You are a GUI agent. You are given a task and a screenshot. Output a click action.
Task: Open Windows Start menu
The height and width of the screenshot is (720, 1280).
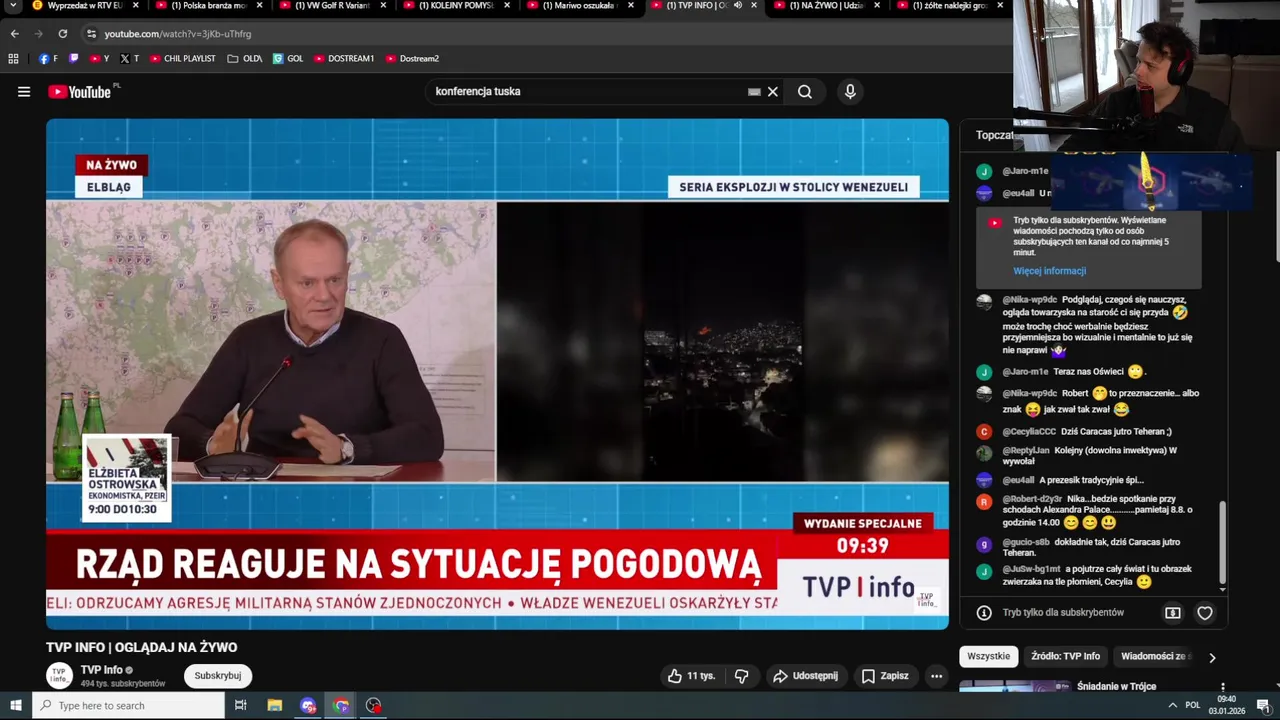tap(16, 706)
